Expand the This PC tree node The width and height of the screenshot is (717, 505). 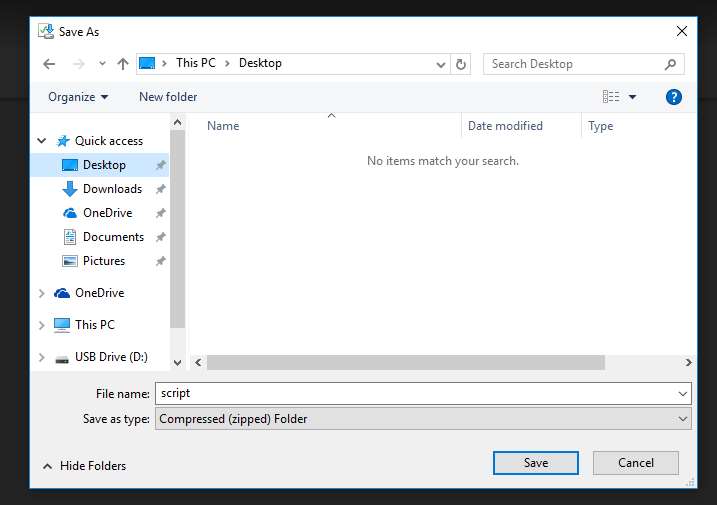(x=41, y=325)
